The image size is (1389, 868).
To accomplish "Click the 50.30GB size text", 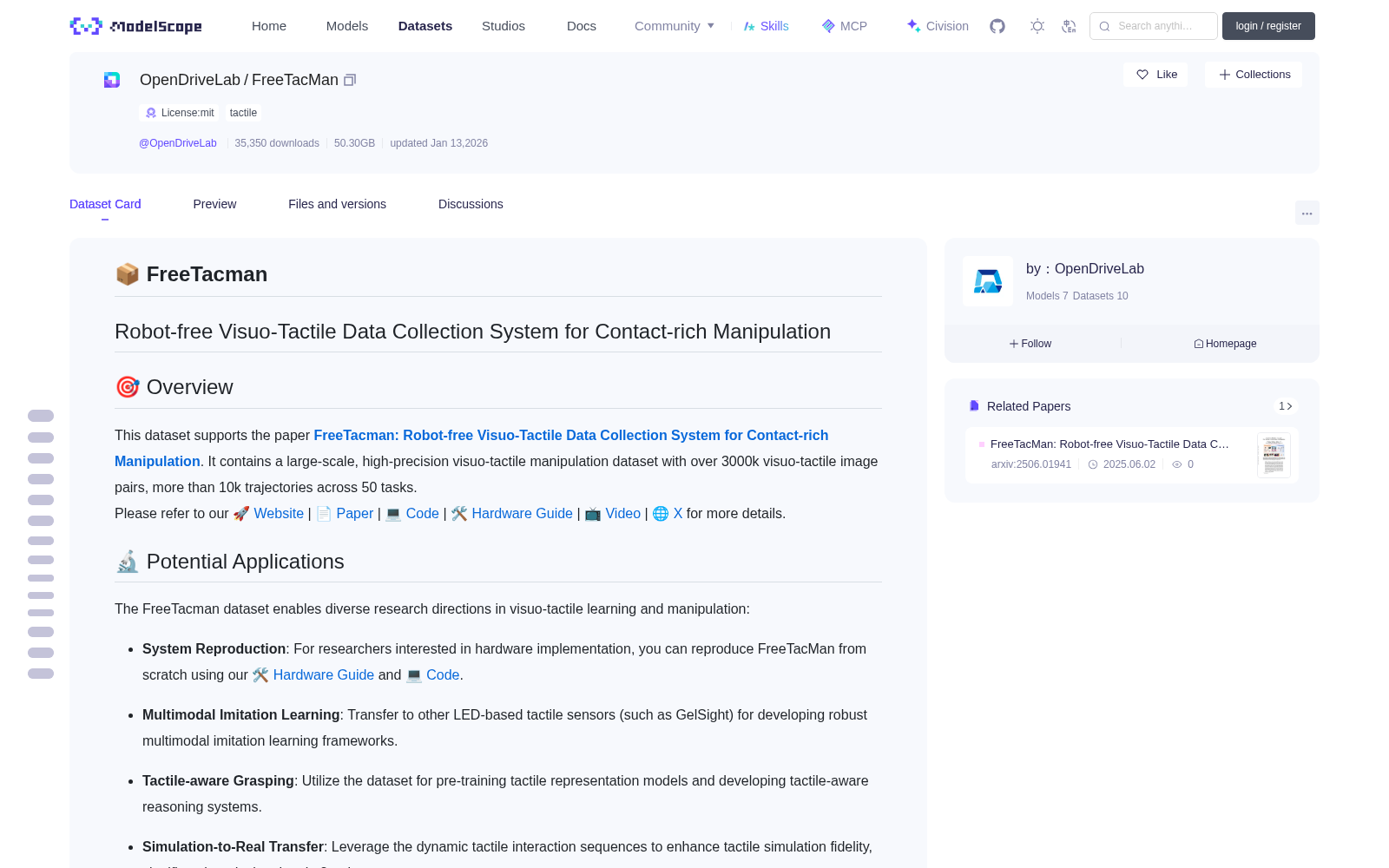I will coord(354,143).
